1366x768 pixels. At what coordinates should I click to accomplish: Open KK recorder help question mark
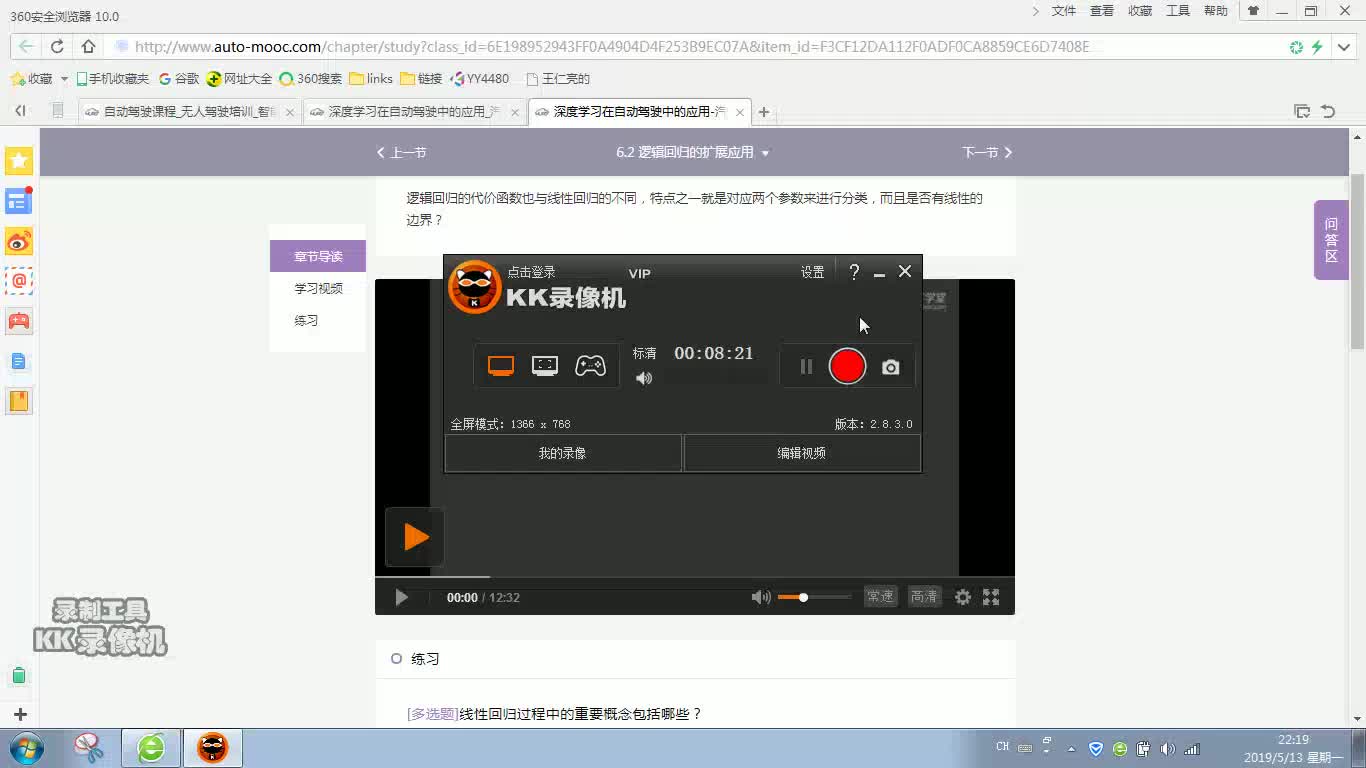click(x=854, y=272)
